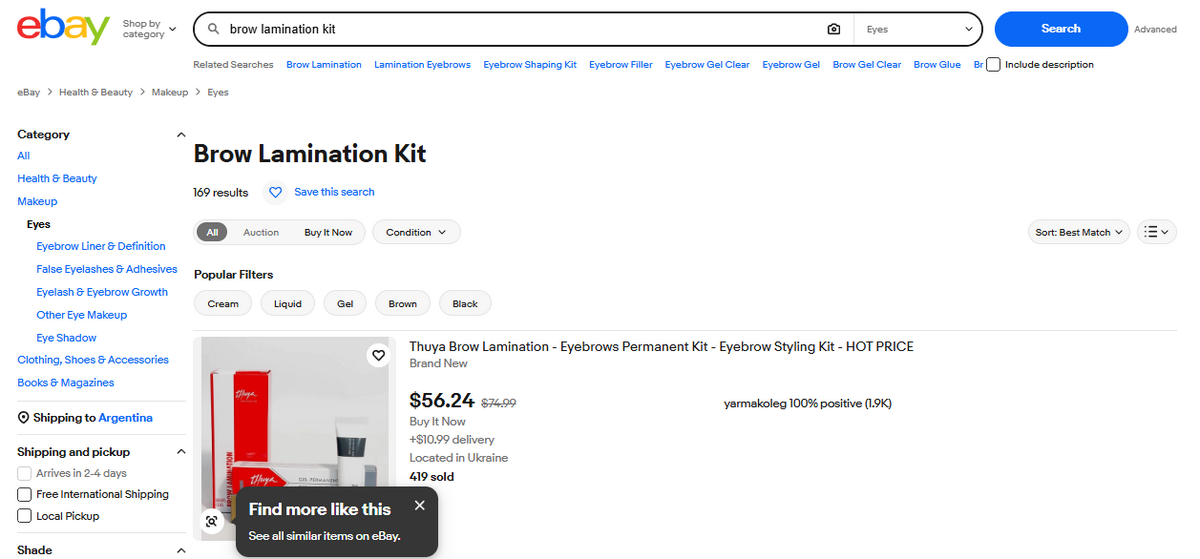Collapse the Shade filter section
Screen dimensions: 1200x559
click(181, 550)
